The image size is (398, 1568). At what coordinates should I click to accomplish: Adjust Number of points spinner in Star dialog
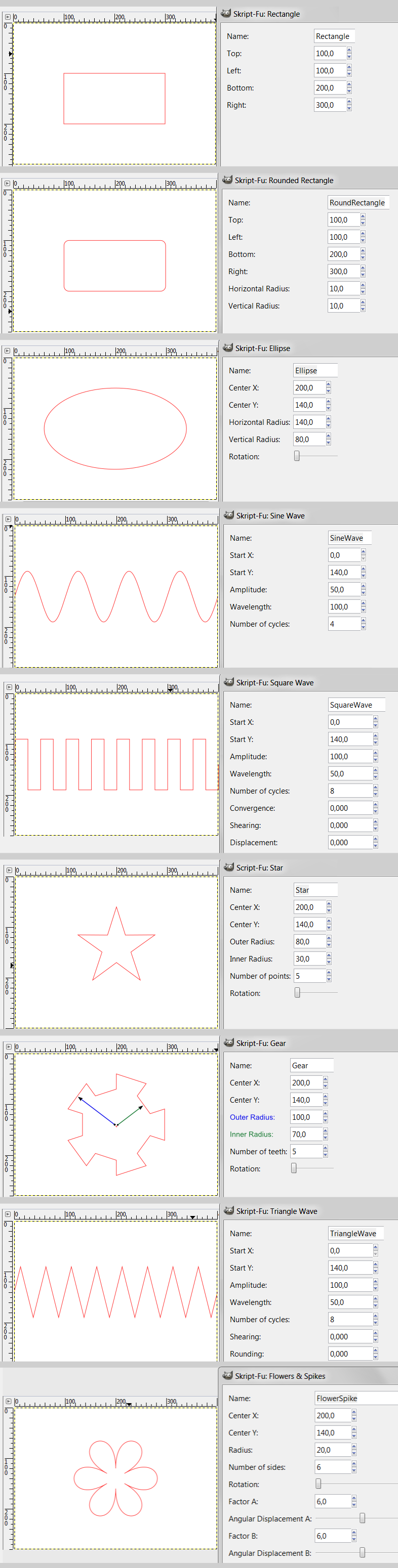click(329, 975)
